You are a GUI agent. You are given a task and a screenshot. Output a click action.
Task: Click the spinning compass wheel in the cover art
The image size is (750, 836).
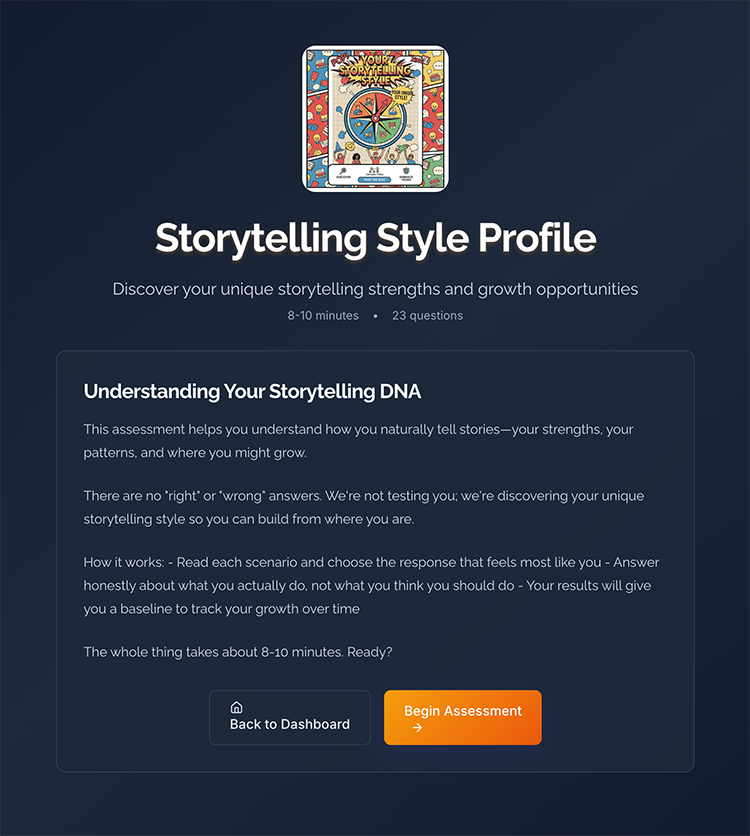point(377,118)
